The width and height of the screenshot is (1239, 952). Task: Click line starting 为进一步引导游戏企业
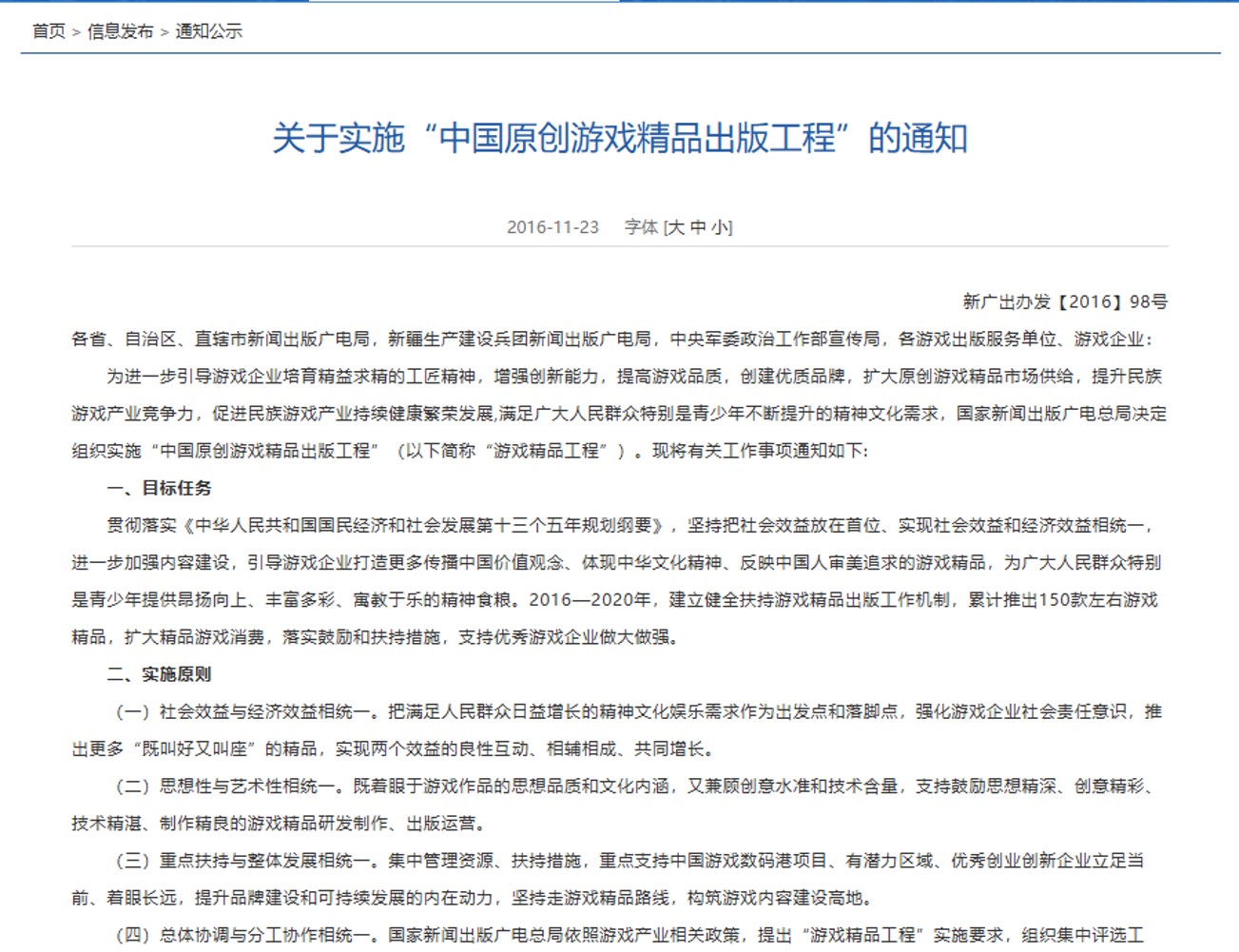click(634, 377)
